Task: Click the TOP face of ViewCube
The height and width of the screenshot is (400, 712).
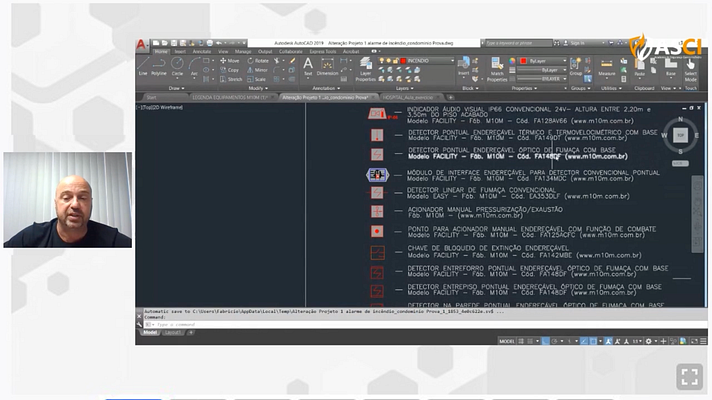Action: pos(680,135)
